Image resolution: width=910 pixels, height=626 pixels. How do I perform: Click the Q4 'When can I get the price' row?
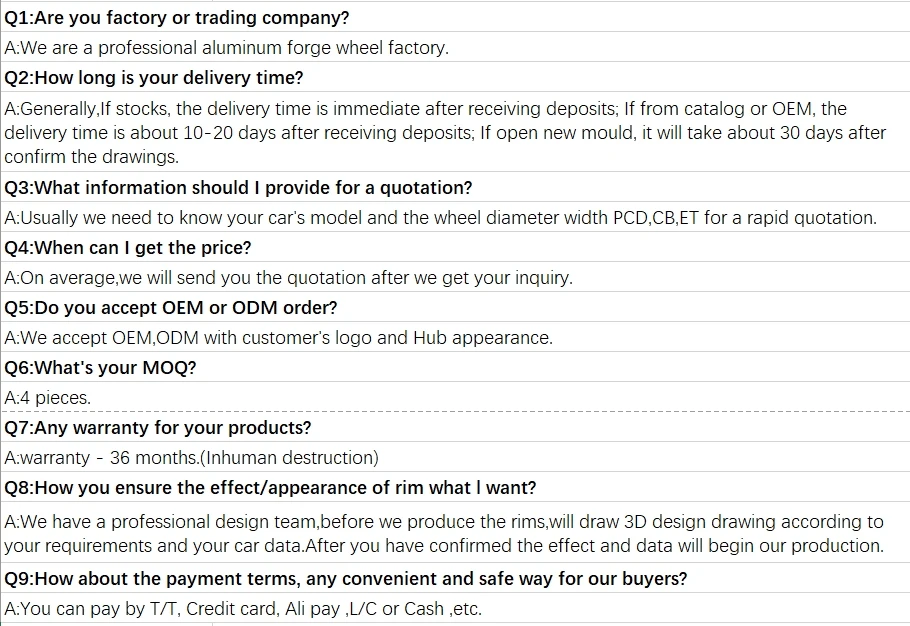tap(128, 248)
